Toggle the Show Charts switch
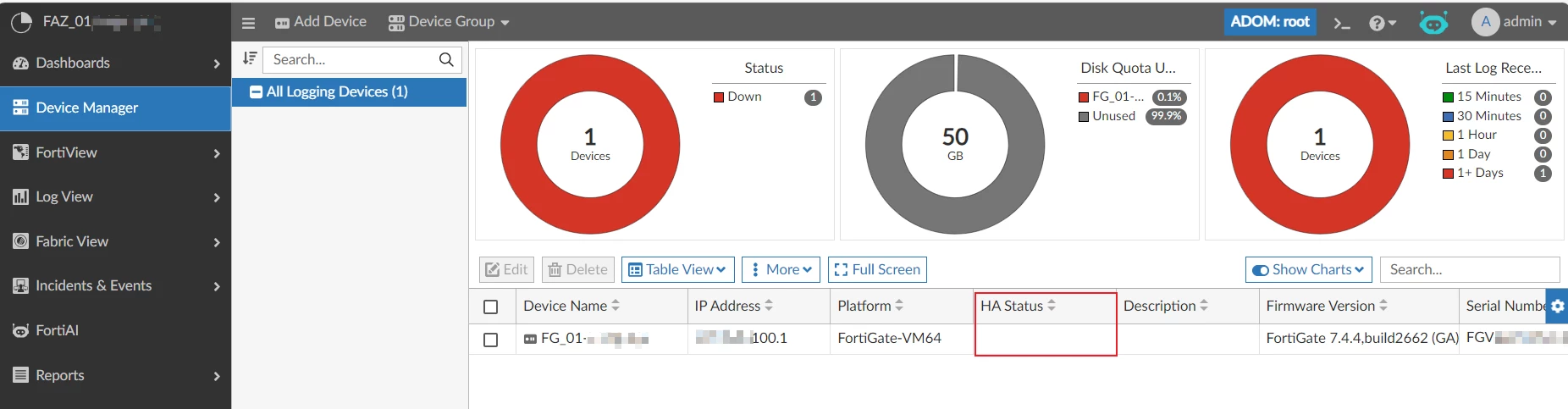 [x=1261, y=270]
